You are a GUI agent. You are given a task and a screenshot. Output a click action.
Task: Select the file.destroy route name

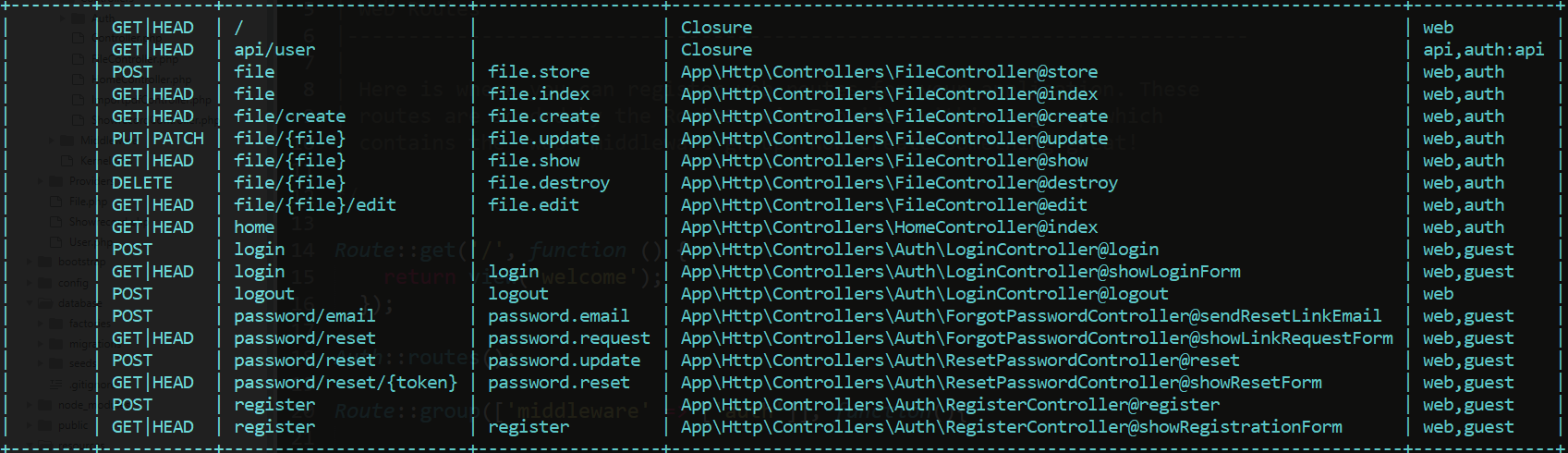point(549,183)
